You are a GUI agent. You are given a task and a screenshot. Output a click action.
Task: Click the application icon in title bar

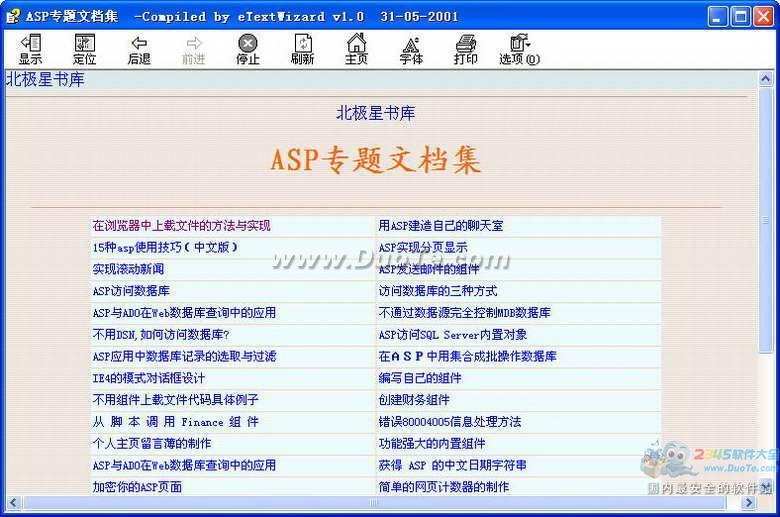13,16
